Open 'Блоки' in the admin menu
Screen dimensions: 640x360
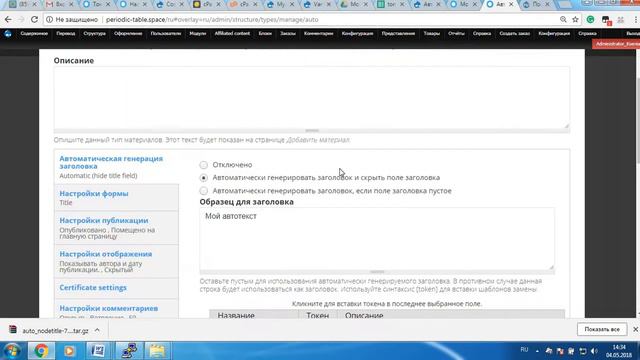tap(265, 33)
